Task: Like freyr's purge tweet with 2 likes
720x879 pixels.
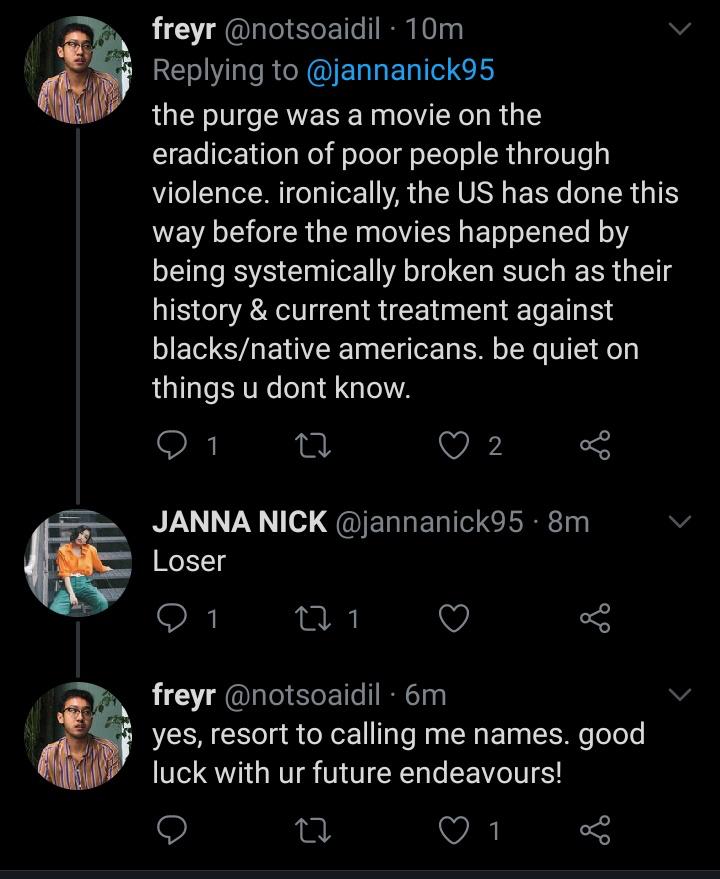Action: coord(455,447)
